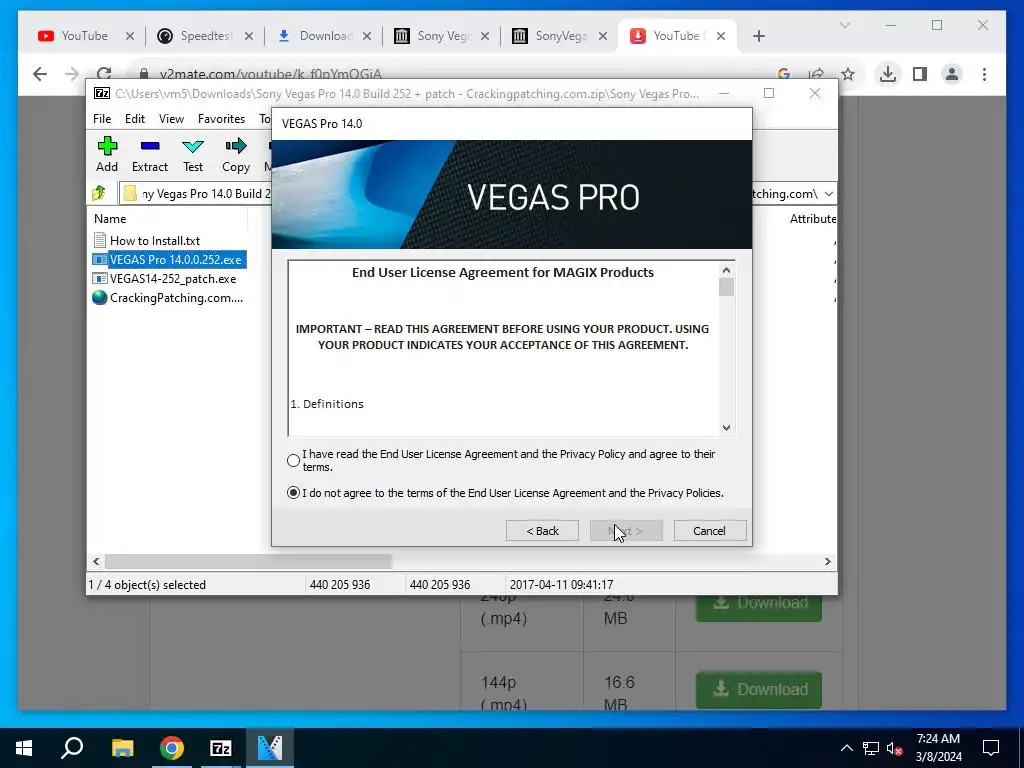Open Chrome three-dot menu

pos(984,74)
